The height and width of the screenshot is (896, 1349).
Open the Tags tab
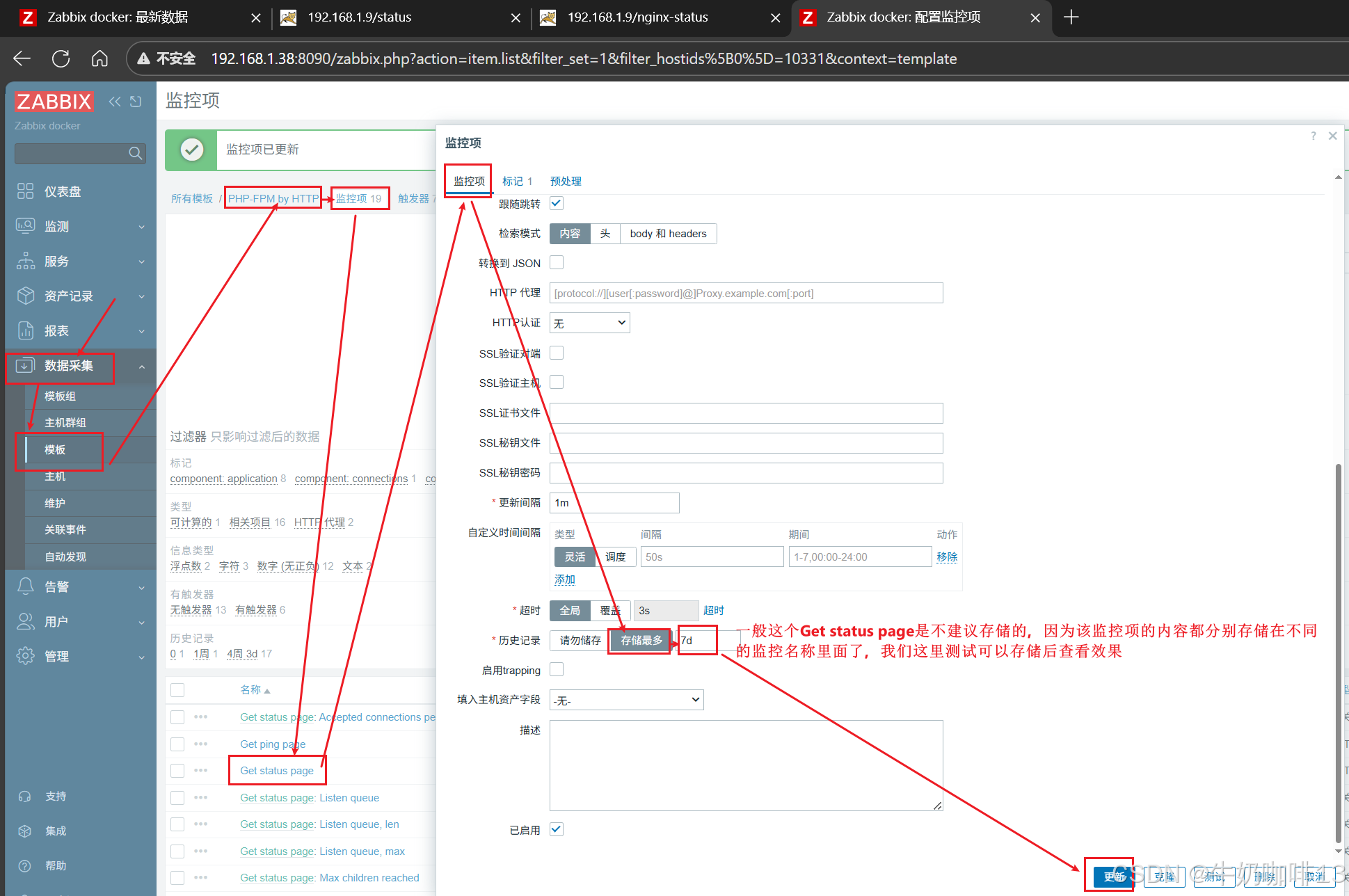[517, 181]
